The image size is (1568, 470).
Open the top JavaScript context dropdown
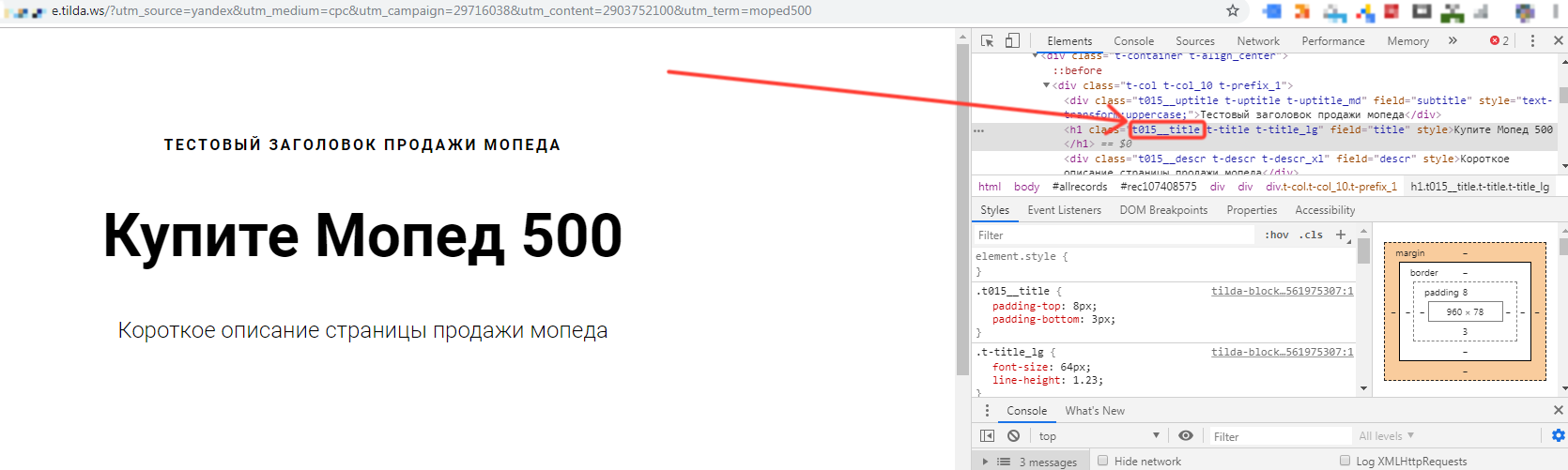pos(1099,436)
